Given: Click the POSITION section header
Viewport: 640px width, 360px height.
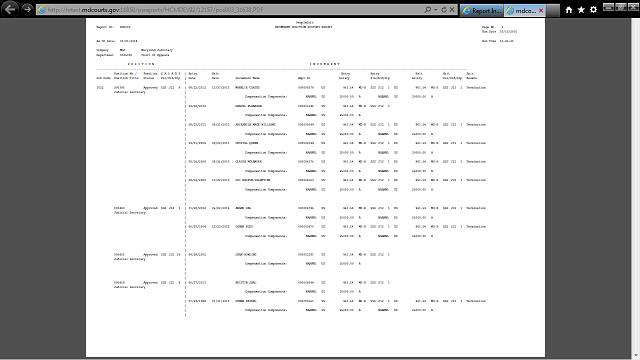Looking at the screenshot, I should click(141, 64).
